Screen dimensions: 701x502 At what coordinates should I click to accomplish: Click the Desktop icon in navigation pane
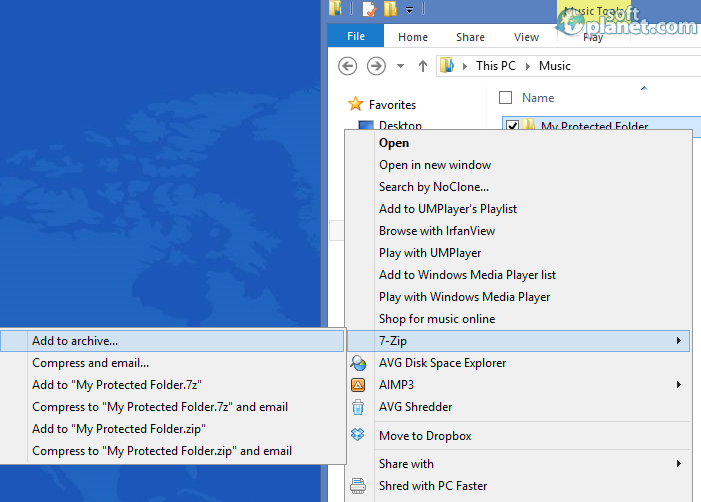click(x=366, y=125)
